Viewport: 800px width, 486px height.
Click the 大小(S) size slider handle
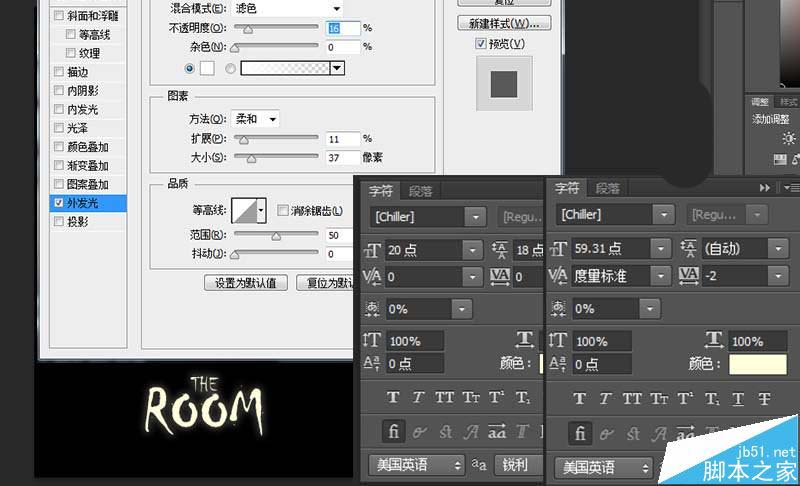(251, 159)
